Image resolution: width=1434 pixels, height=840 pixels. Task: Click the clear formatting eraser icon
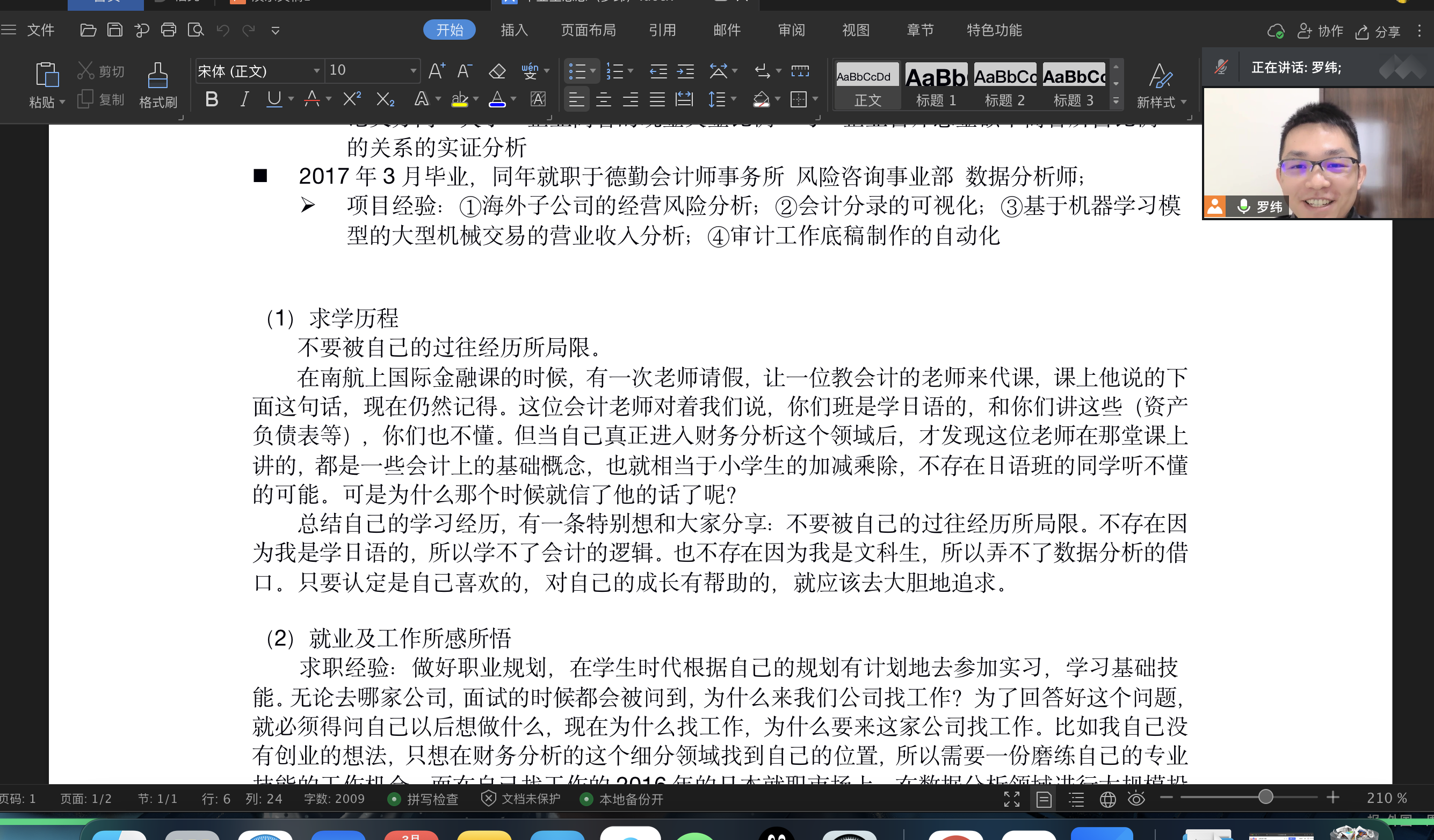(x=497, y=71)
